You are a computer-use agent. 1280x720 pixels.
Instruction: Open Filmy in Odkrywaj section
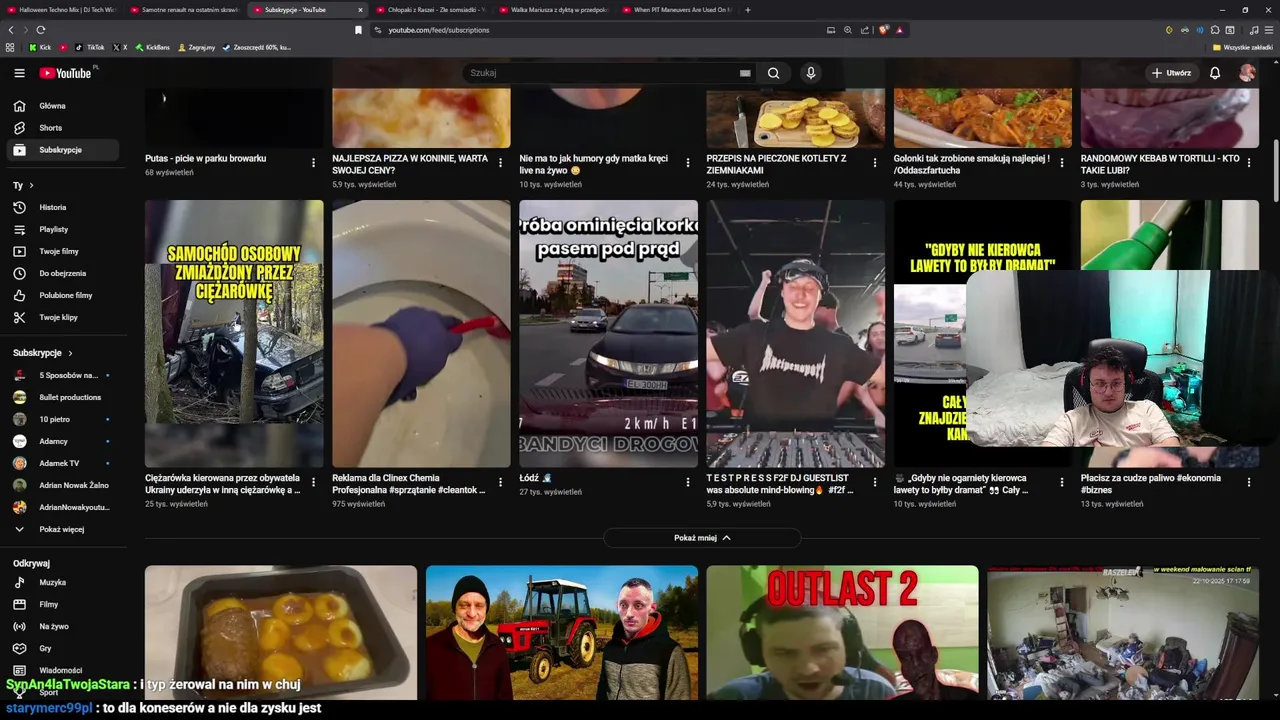(x=64, y=604)
